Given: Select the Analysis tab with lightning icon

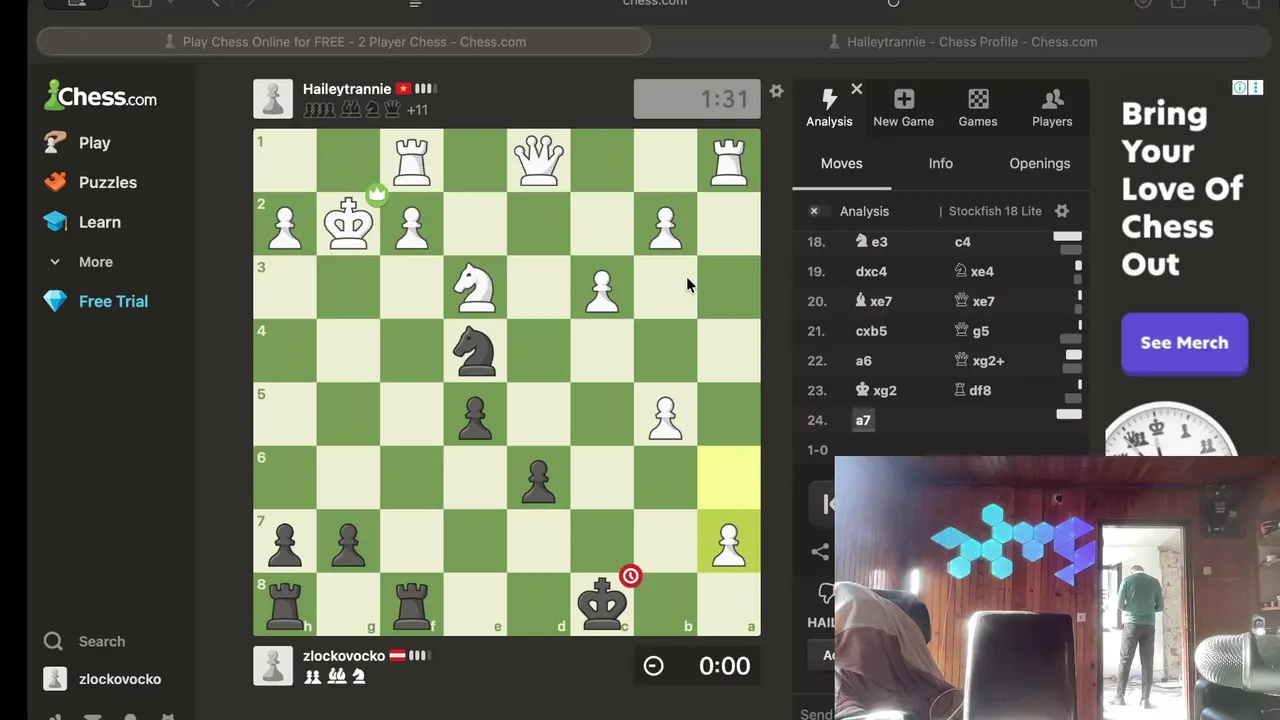Looking at the screenshot, I should [x=829, y=107].
